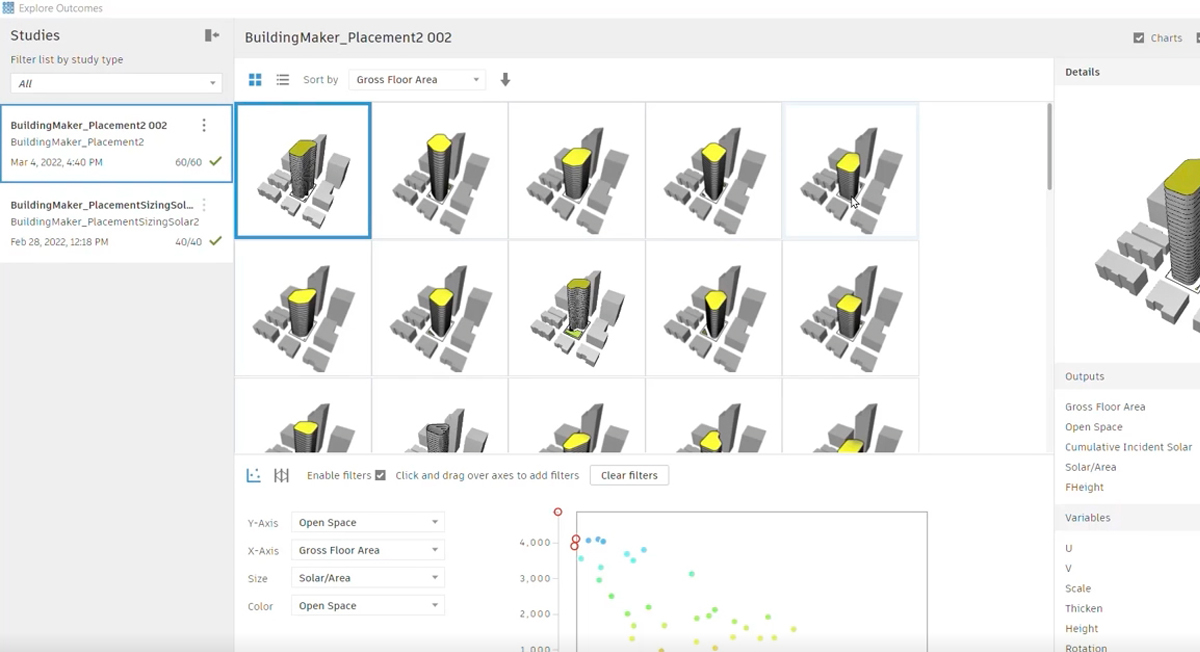
Task: Click the Variables section header
Action: pos(1127,518)
